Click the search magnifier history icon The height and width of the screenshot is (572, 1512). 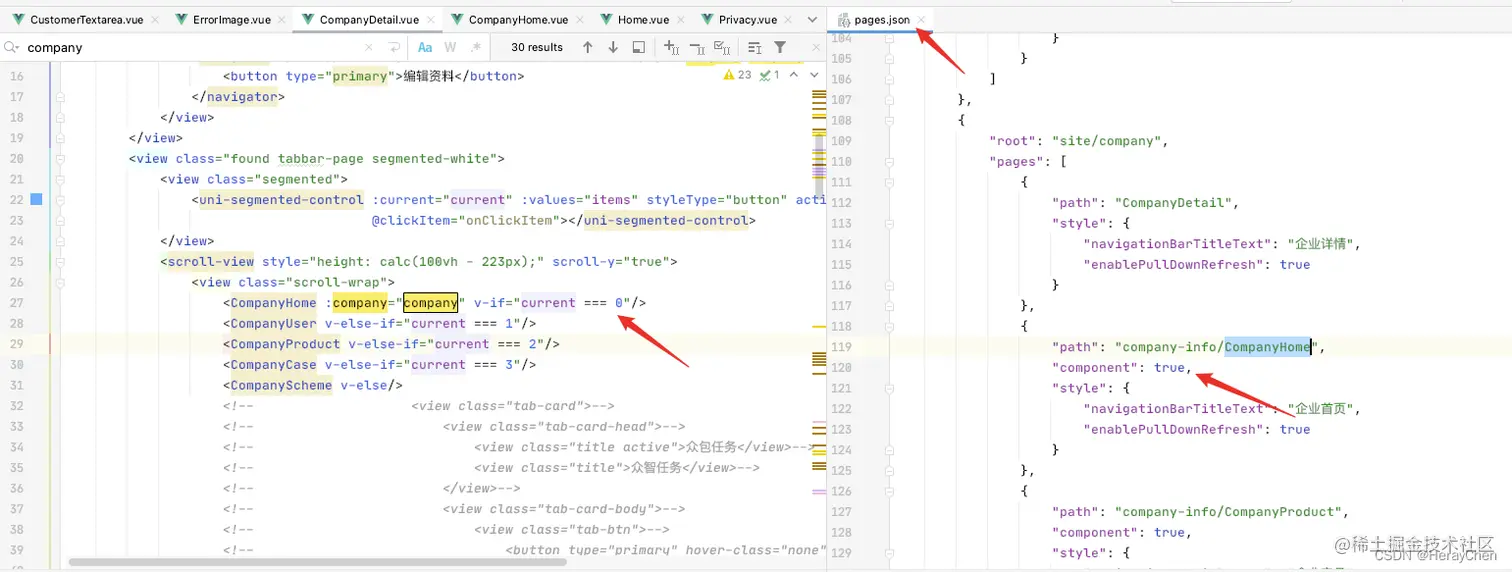[x=12, y=47]
